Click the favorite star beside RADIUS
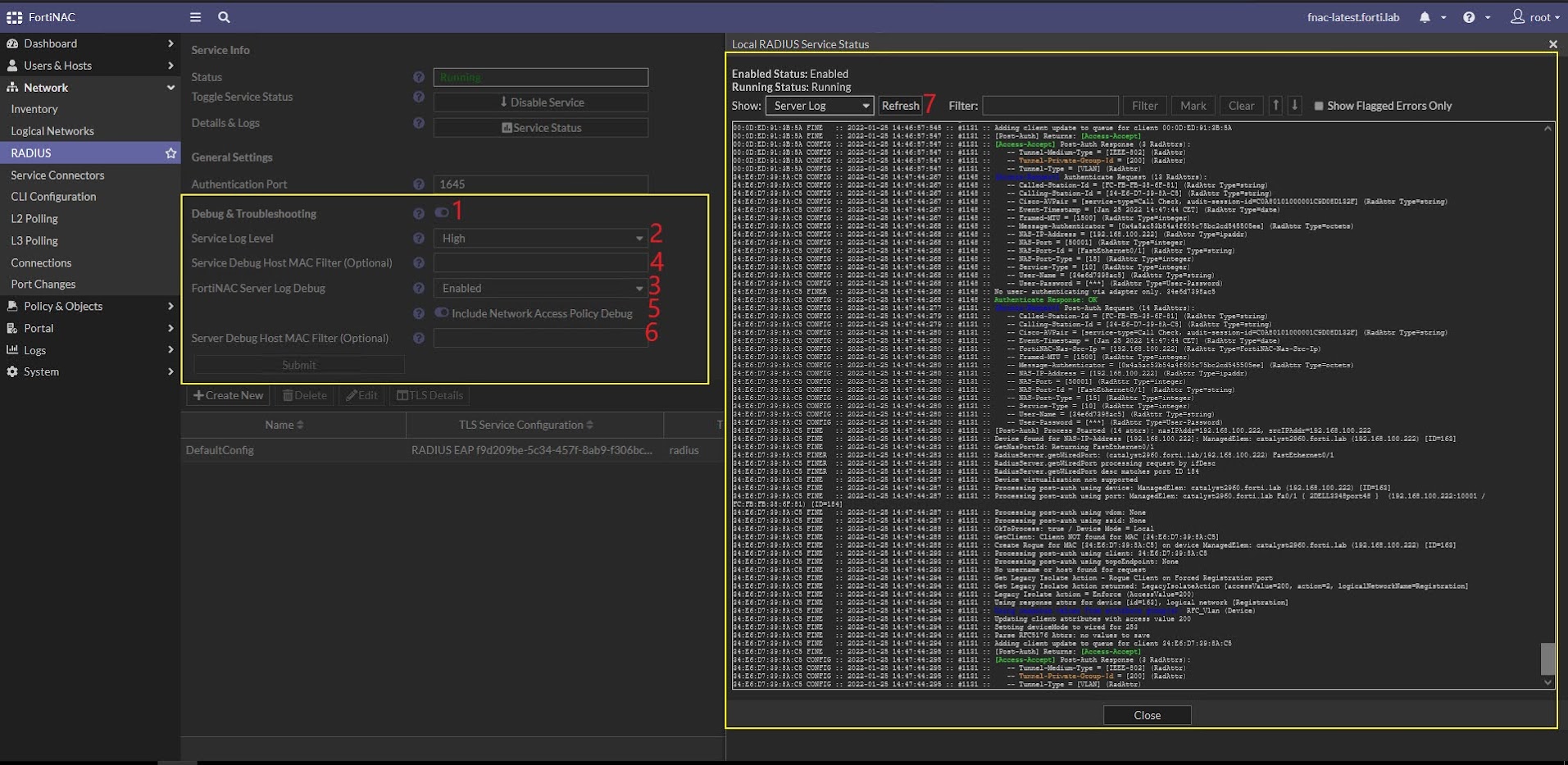The width and height of the screenshot is (1568, 765). coord(170,153)
